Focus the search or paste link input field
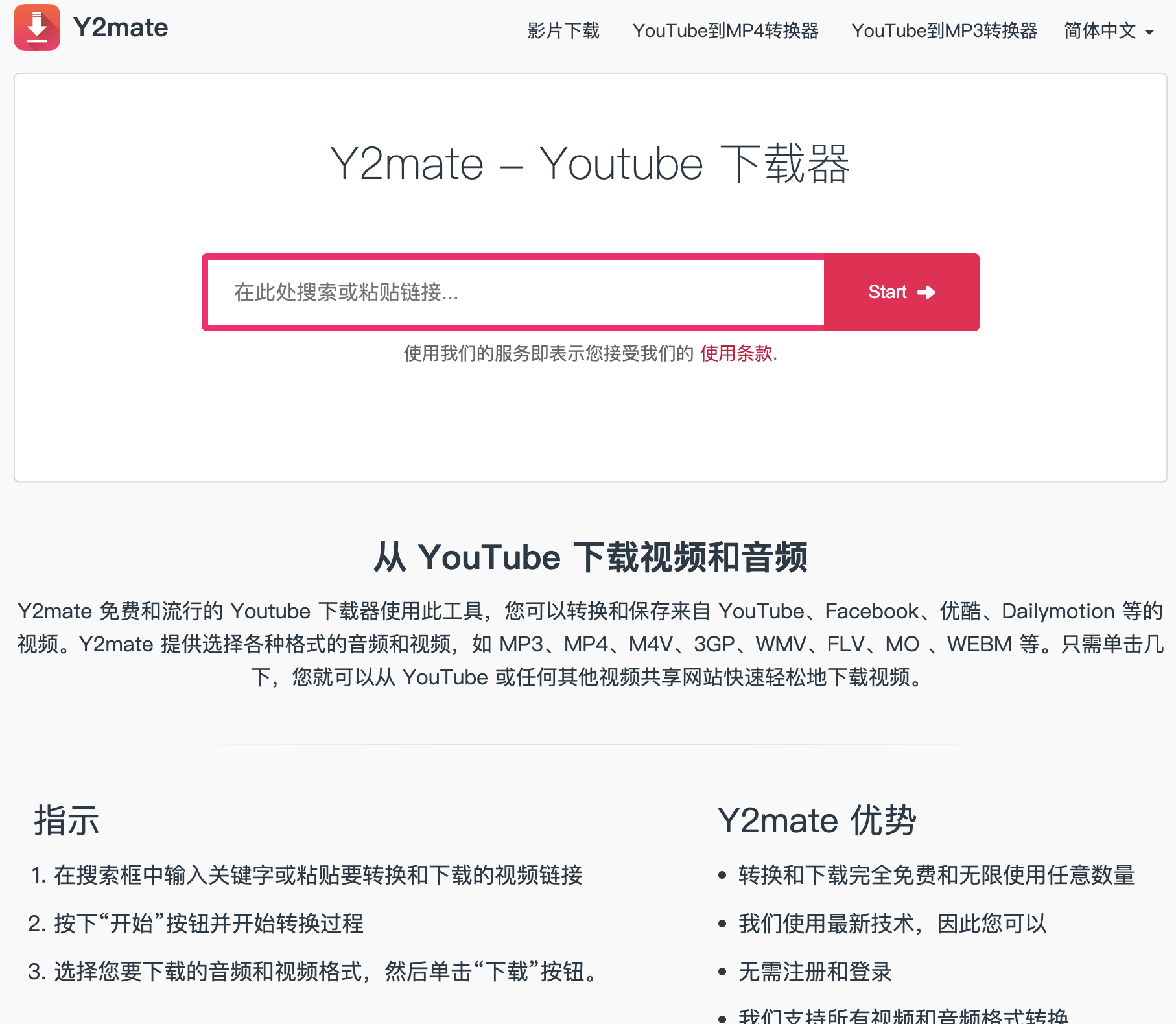The height and width of the screenshot is (1024, 1176). point(516,292)
